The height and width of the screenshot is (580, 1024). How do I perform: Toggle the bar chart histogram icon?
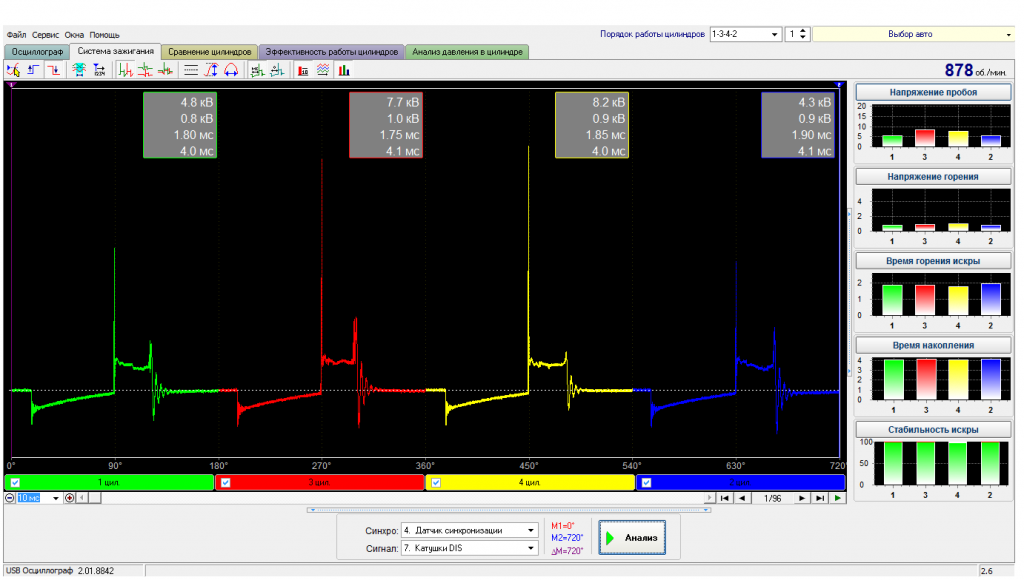point(344,70)
